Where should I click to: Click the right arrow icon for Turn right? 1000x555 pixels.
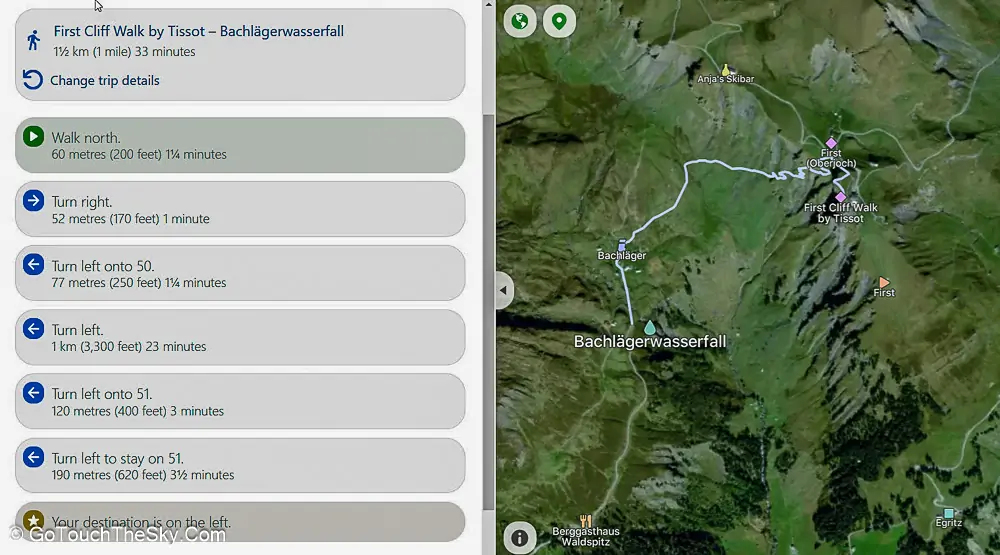coord(33,200)
